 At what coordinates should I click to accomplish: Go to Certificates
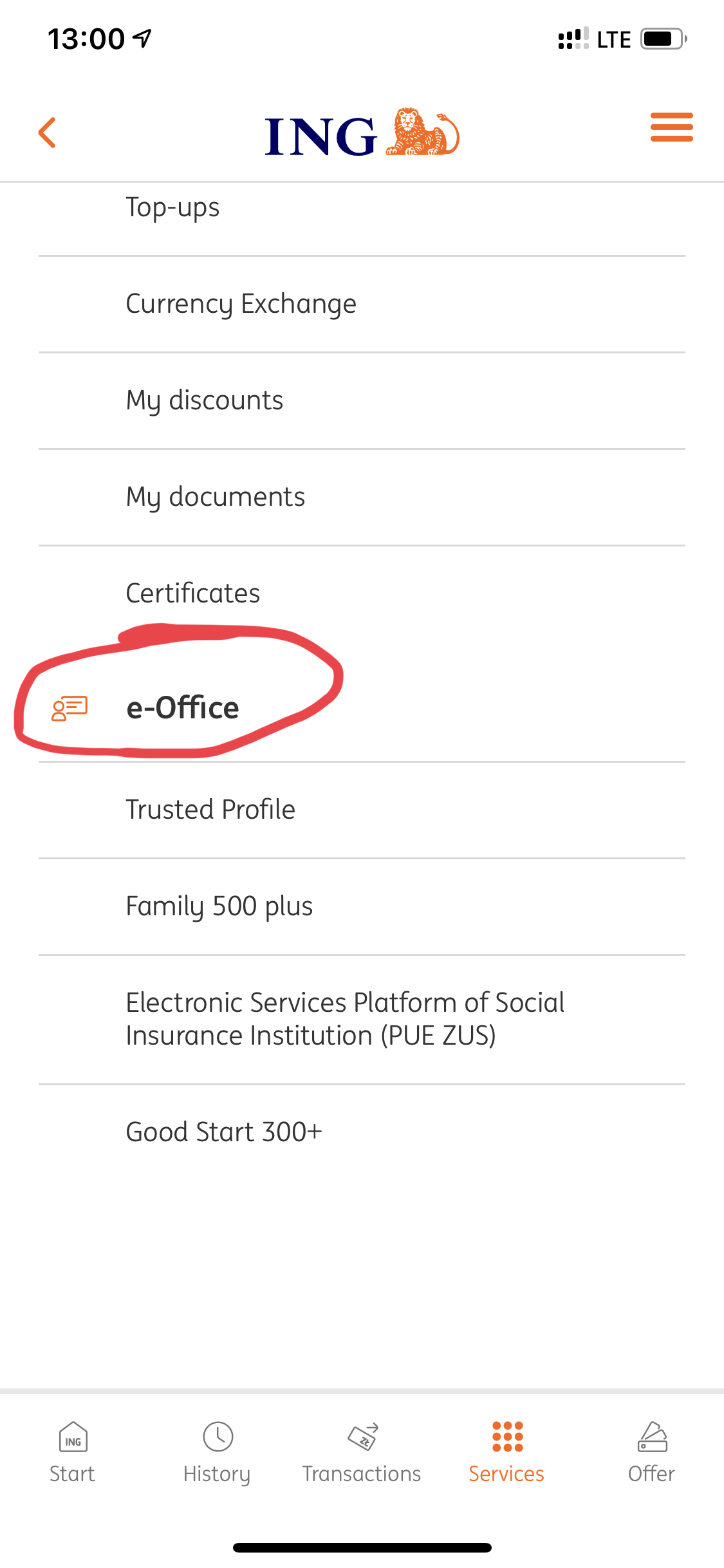coord(193,593)
